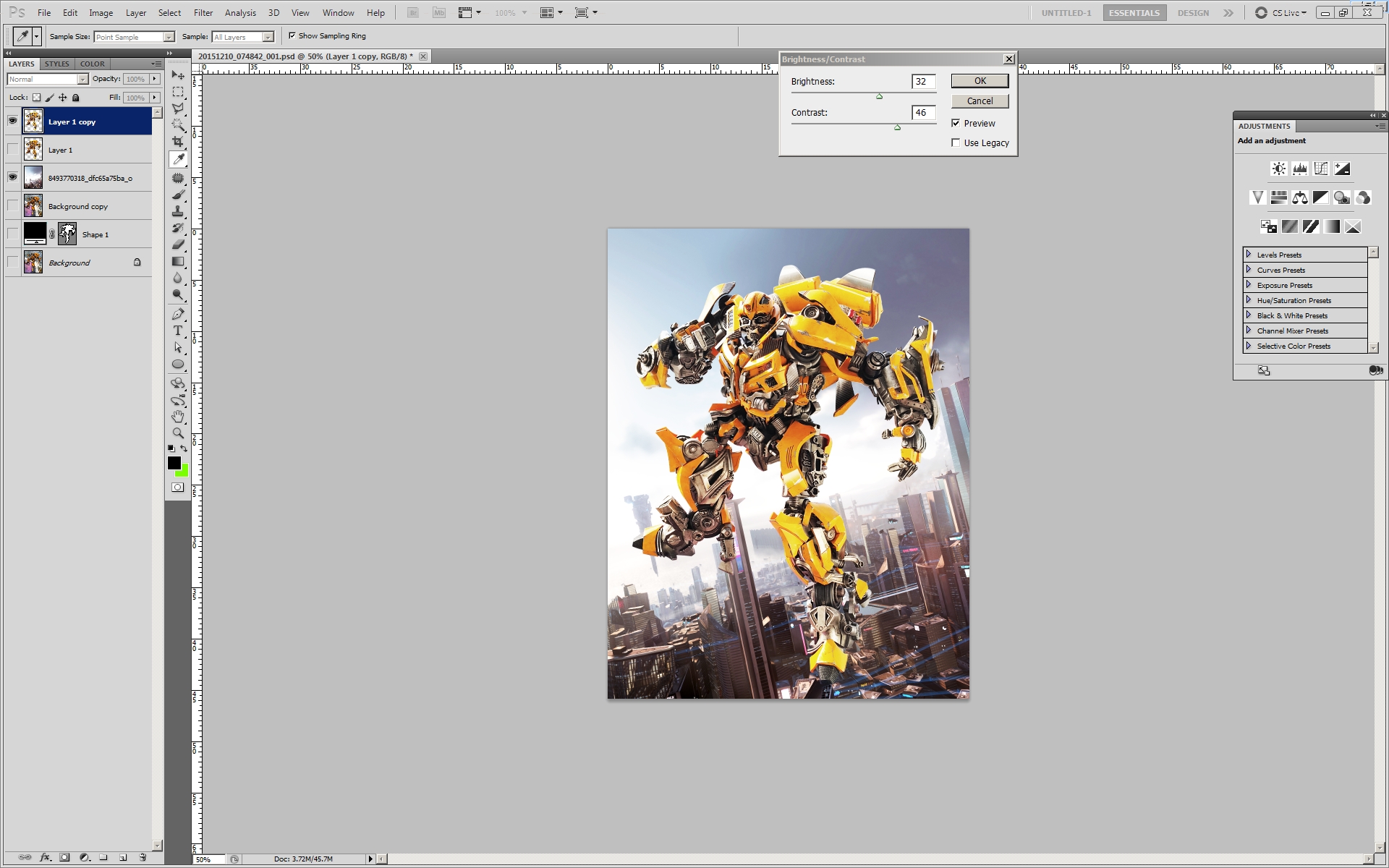Viewport: 1389px width, 868px height.
Task: Select the Blur tool
Action: tap(178, 278)
